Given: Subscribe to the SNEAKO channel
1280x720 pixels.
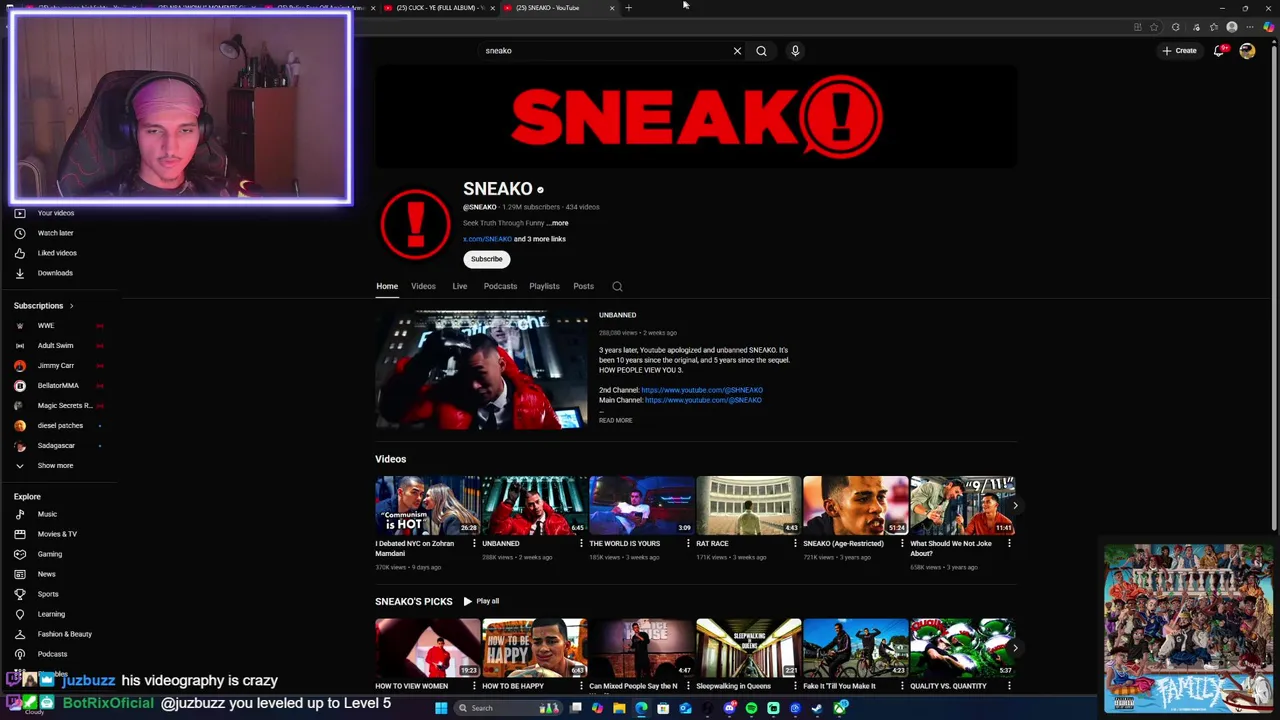Looking at the screenshot, I should 487,259.
